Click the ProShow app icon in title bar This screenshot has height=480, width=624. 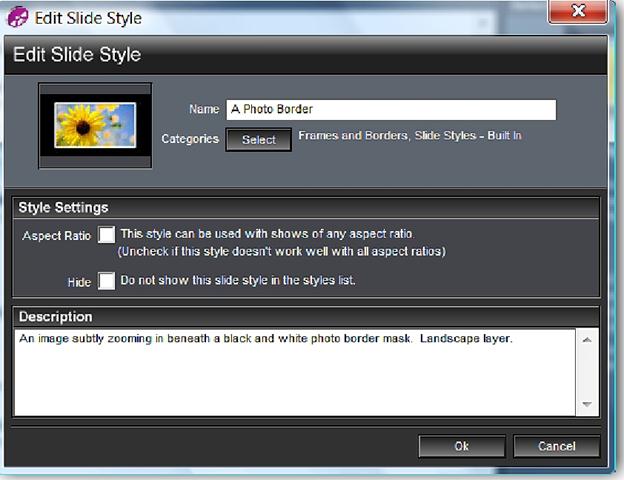point(18,17)
